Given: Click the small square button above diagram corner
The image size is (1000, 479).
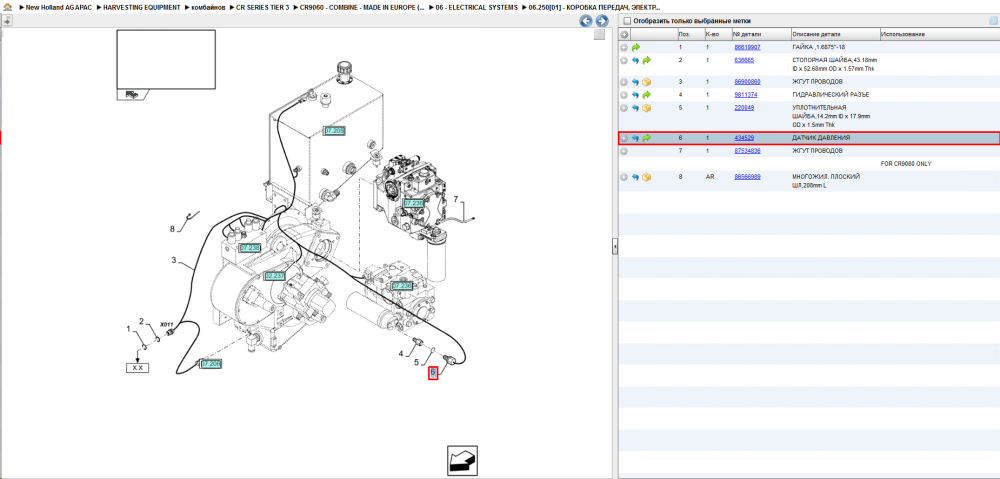Looking at the screenshot, I should click(599, 35).
